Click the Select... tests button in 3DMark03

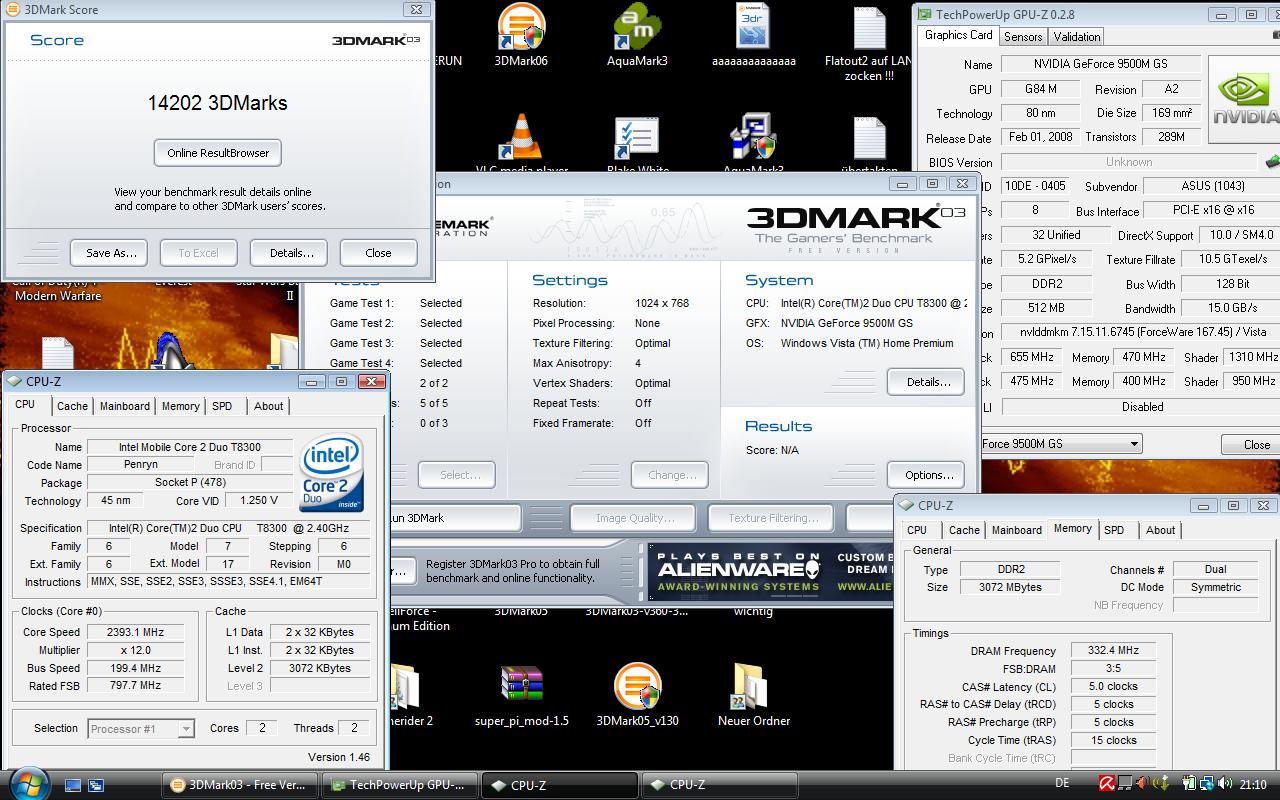(457, 475)
